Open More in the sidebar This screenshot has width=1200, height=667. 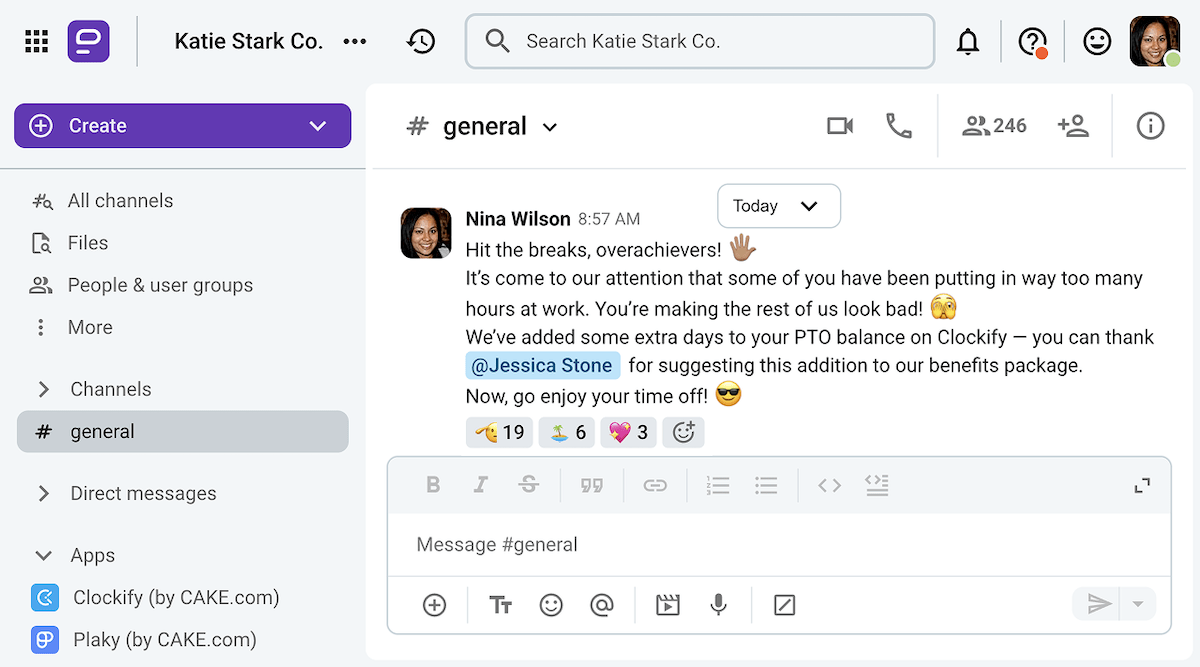90,327
